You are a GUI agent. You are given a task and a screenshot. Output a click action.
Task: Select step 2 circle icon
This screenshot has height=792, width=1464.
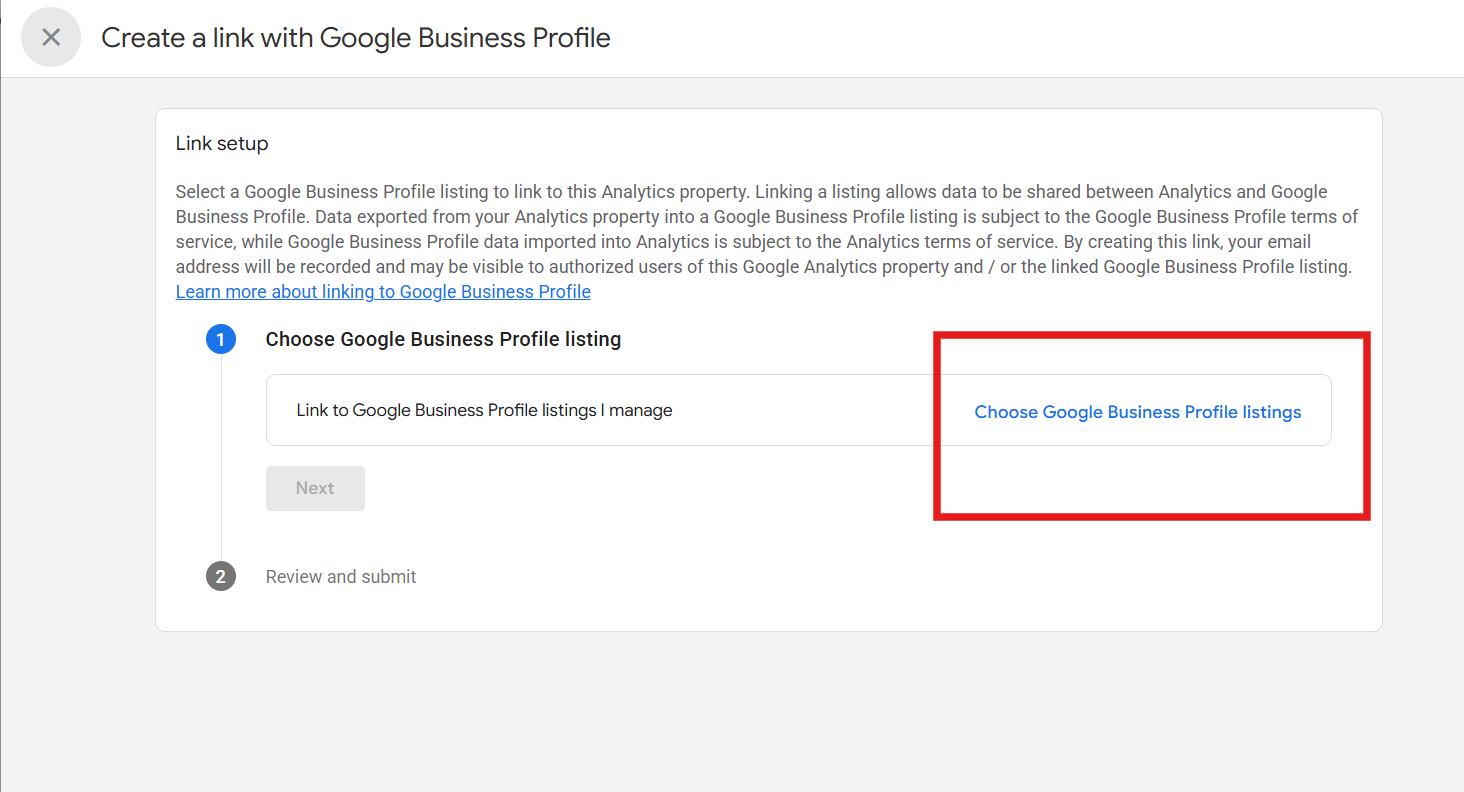pos(221,577)
